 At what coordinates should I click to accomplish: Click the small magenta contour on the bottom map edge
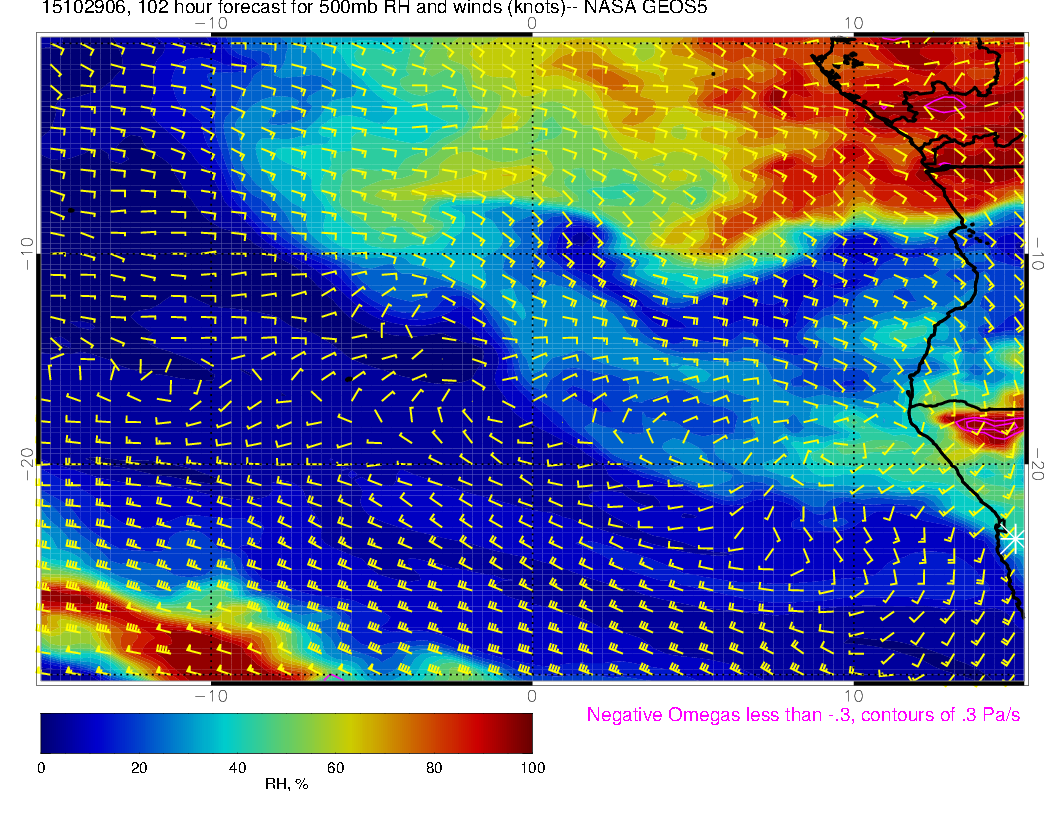[334, 677]
